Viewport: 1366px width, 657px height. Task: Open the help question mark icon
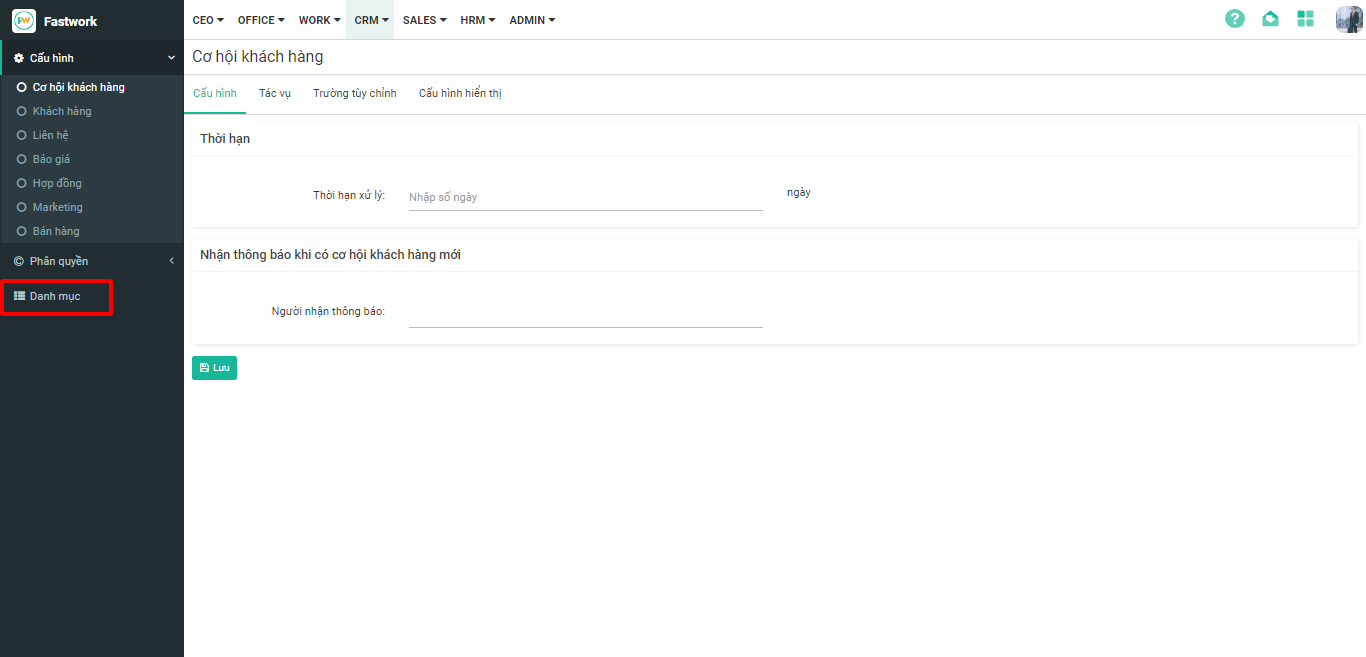coord(1235,19)
